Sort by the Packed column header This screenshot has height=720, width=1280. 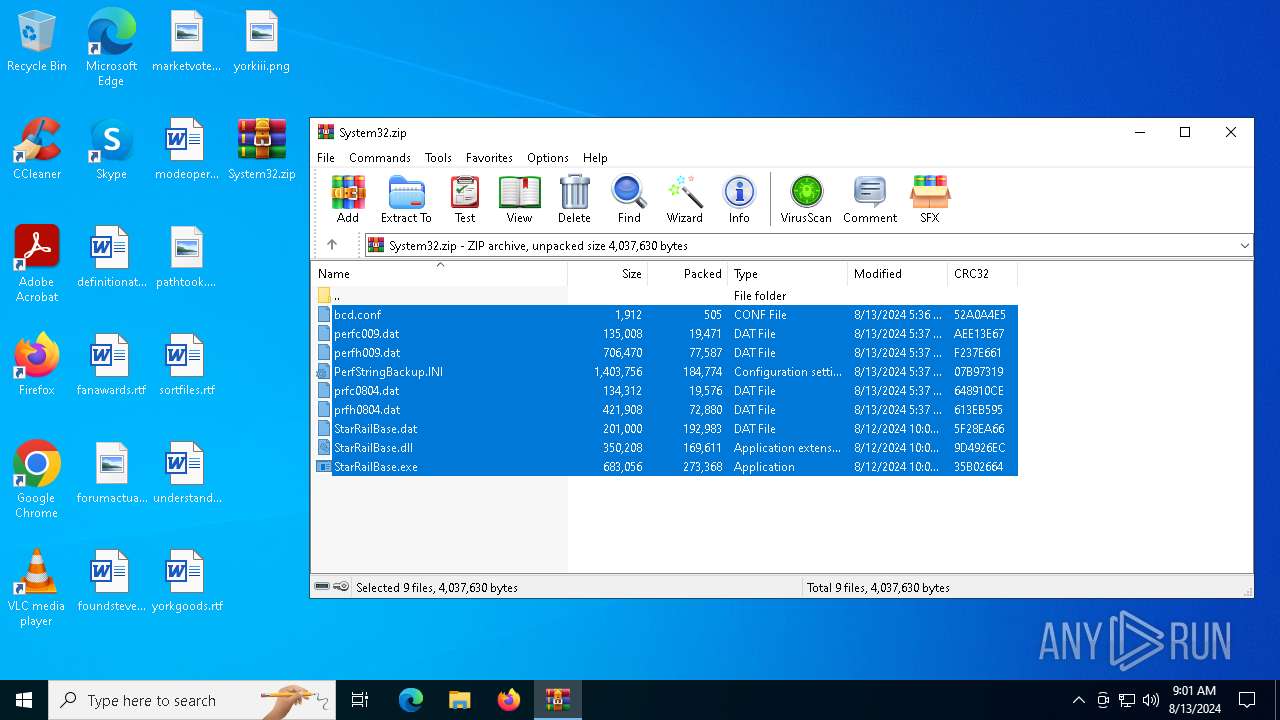point(688,274)
